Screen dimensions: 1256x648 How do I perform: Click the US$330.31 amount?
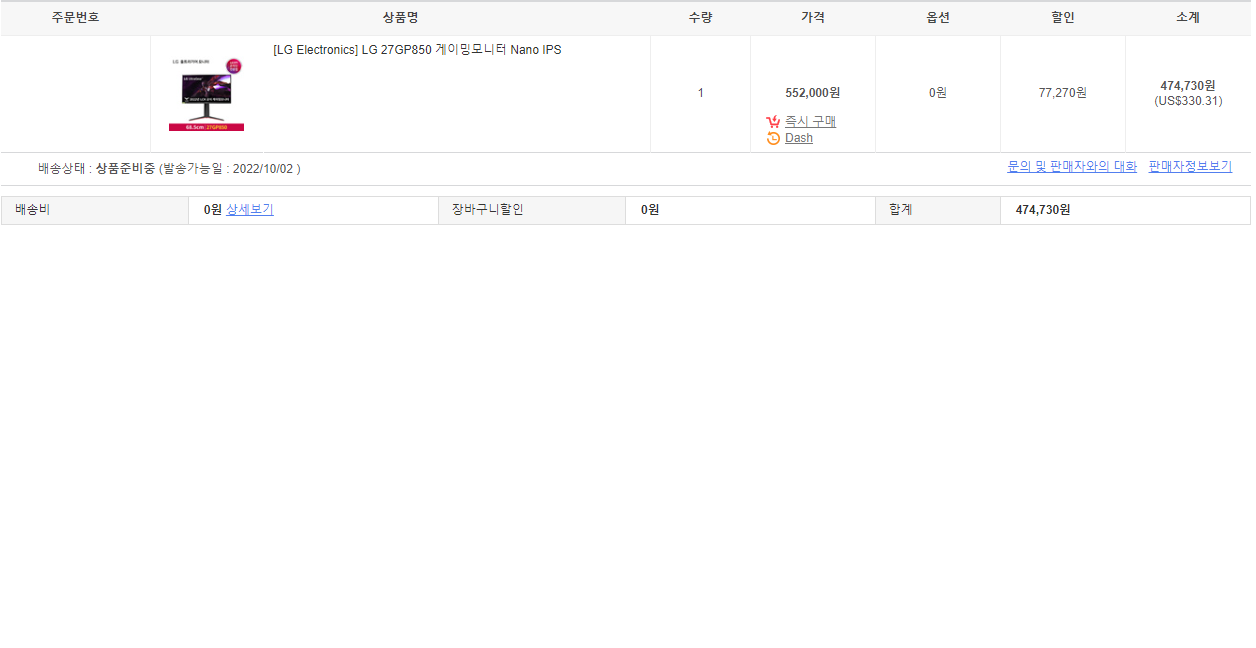(x=1188, y=101)
